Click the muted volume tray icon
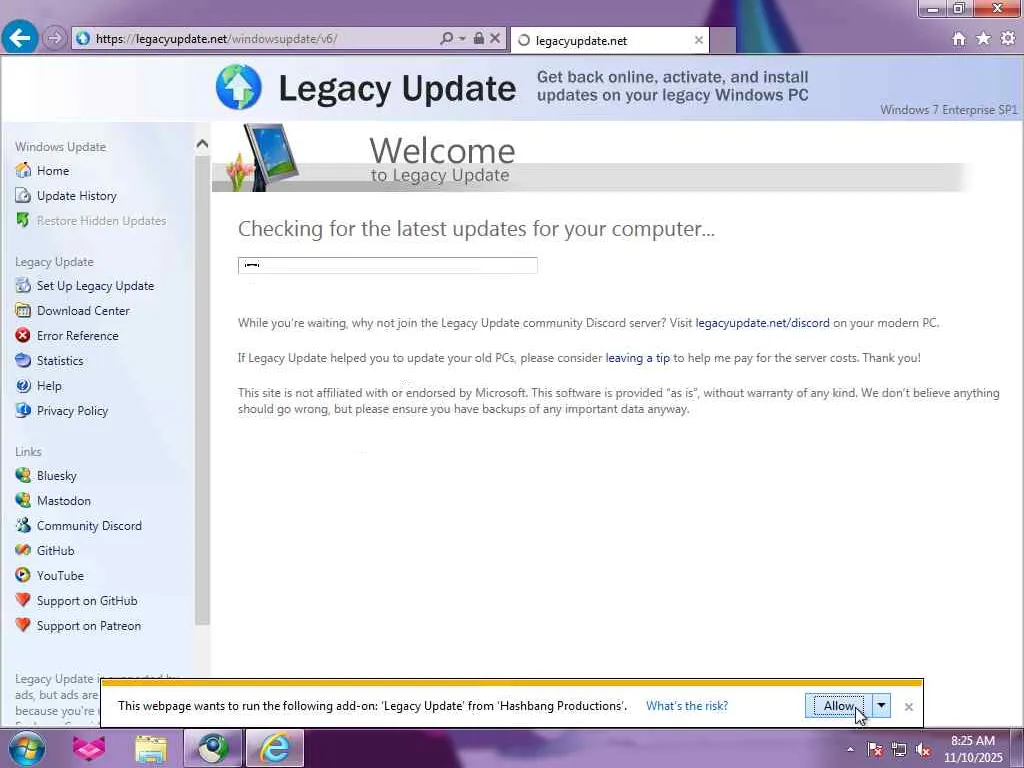The image size is (1024, 768). point(923,750)
